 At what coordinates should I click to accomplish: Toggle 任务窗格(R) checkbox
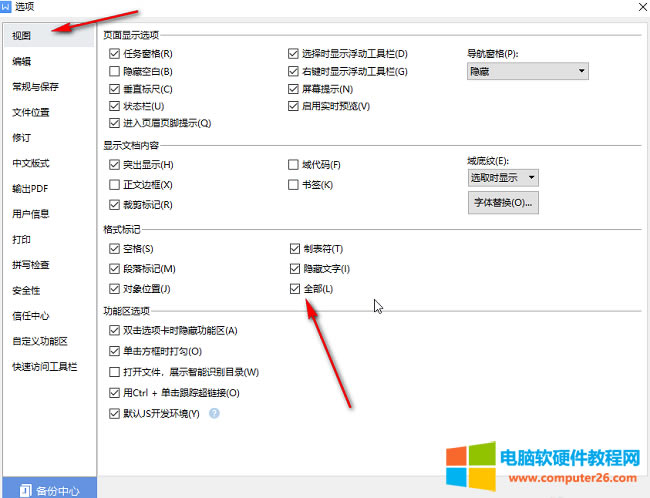pos(114,53)
